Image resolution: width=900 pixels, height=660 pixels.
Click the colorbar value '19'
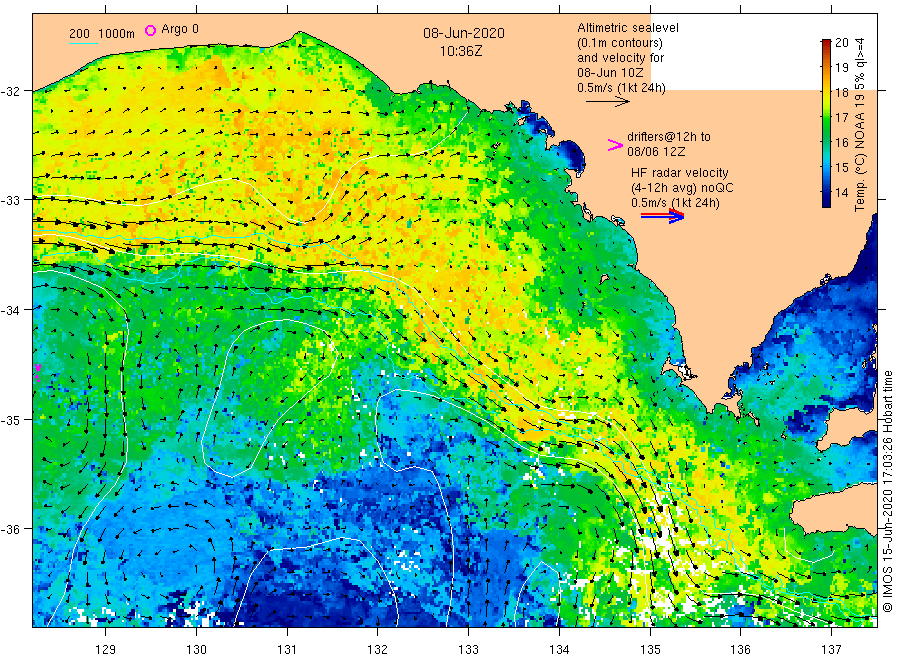(841, 68)
